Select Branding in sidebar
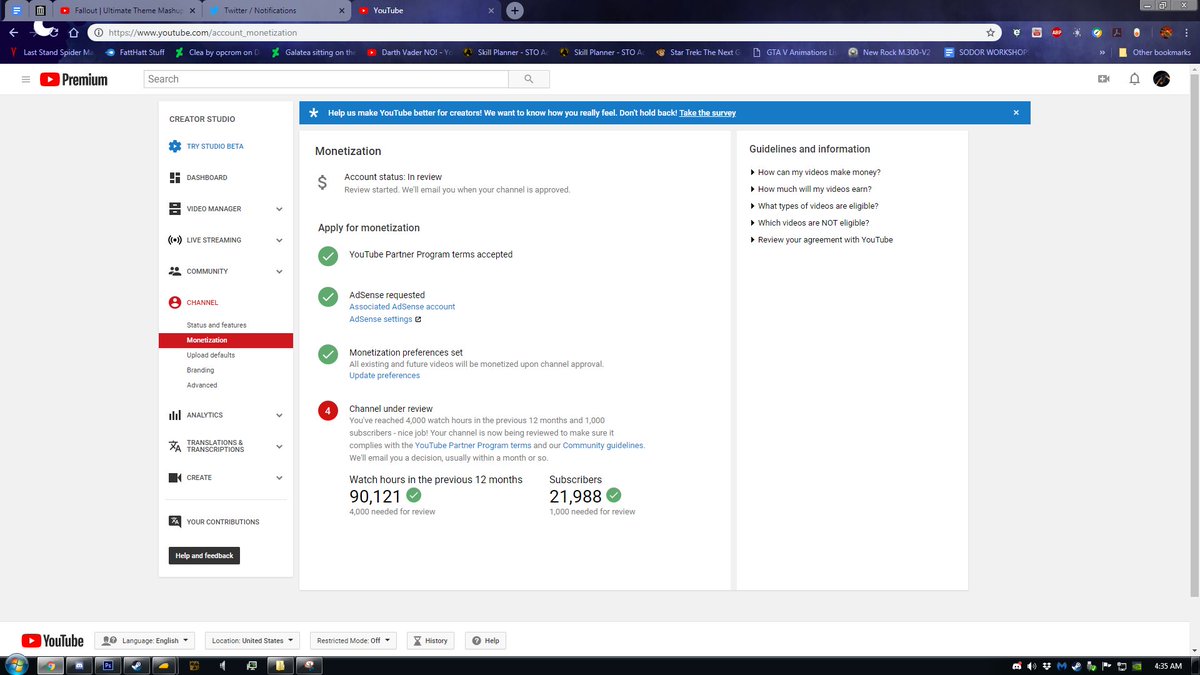This screenshot has height=675, width=1200. tap(200, 370)
